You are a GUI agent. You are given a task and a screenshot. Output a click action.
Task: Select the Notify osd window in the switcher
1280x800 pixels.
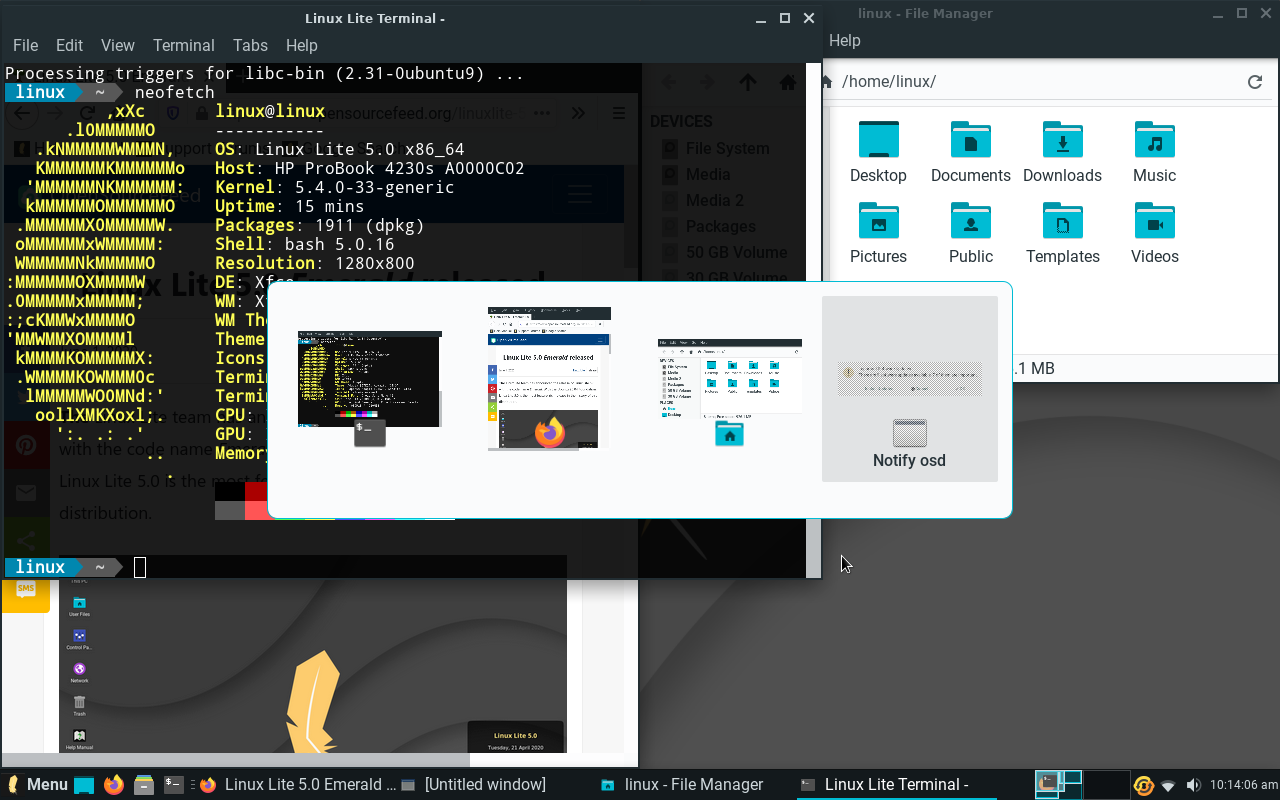(909, 387)
